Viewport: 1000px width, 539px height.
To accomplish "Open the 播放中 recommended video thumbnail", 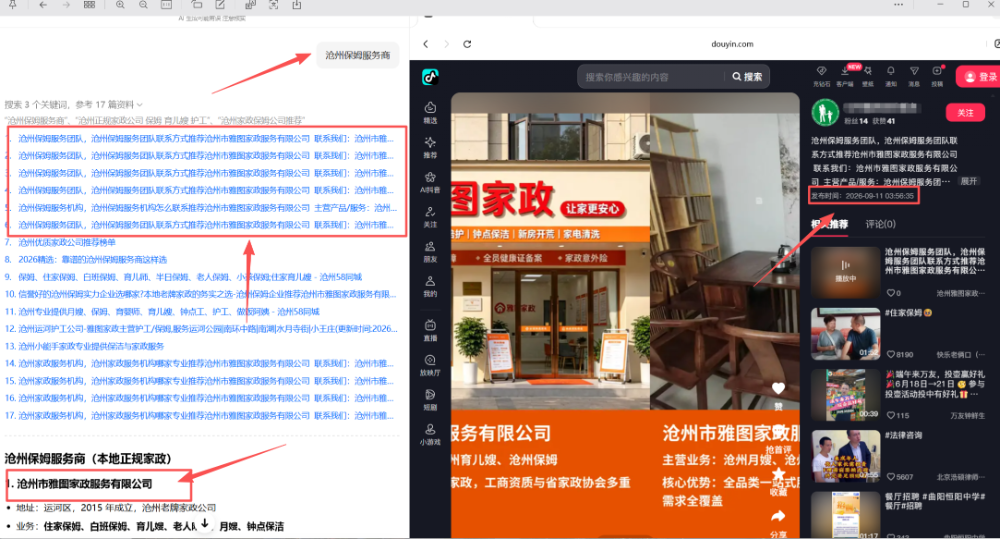I will point(845,272).
